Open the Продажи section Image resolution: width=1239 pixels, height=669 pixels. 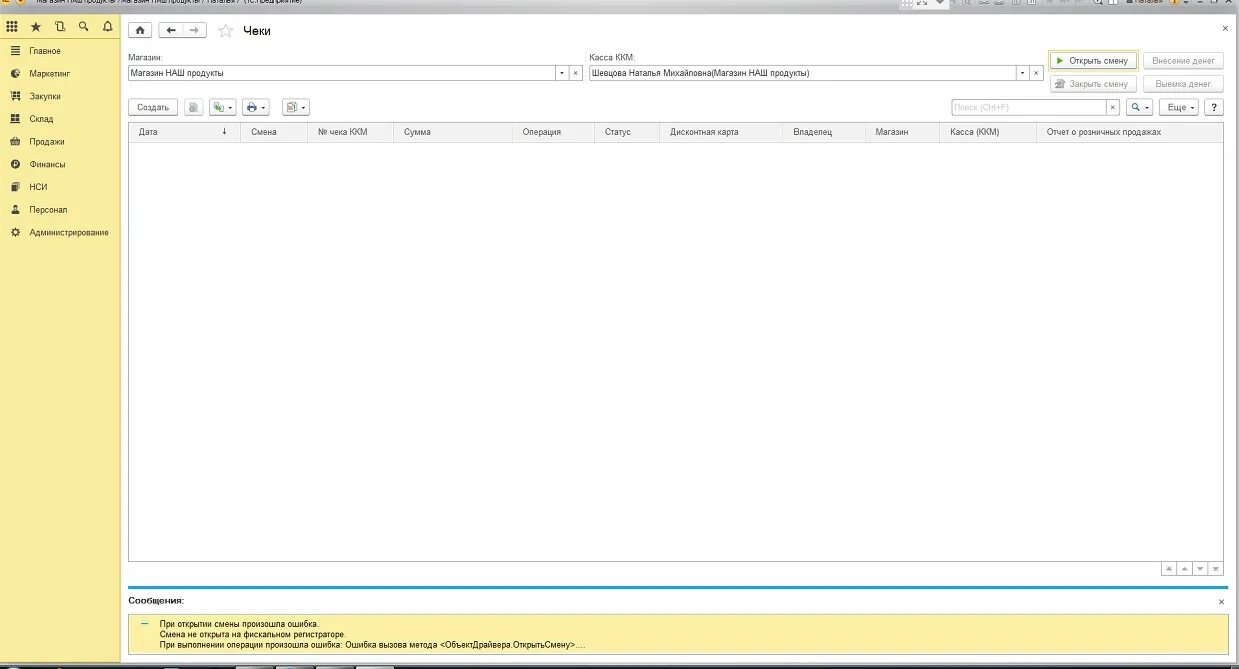pos(47,142)
